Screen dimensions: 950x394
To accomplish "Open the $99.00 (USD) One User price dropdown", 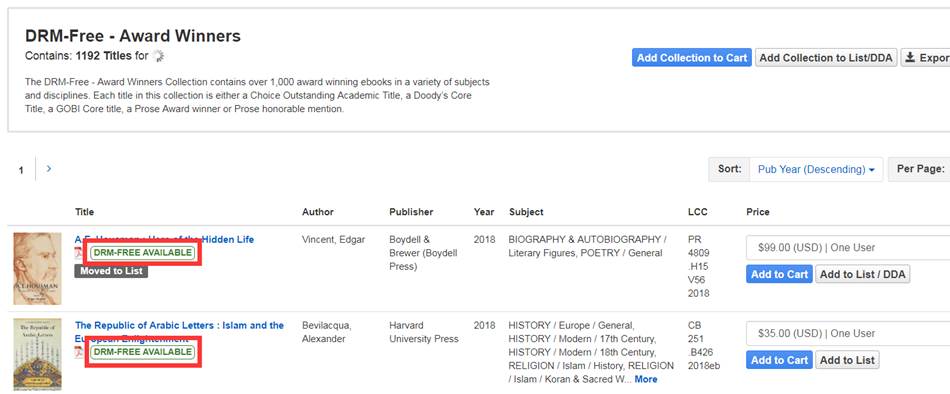I will (848, 247).
